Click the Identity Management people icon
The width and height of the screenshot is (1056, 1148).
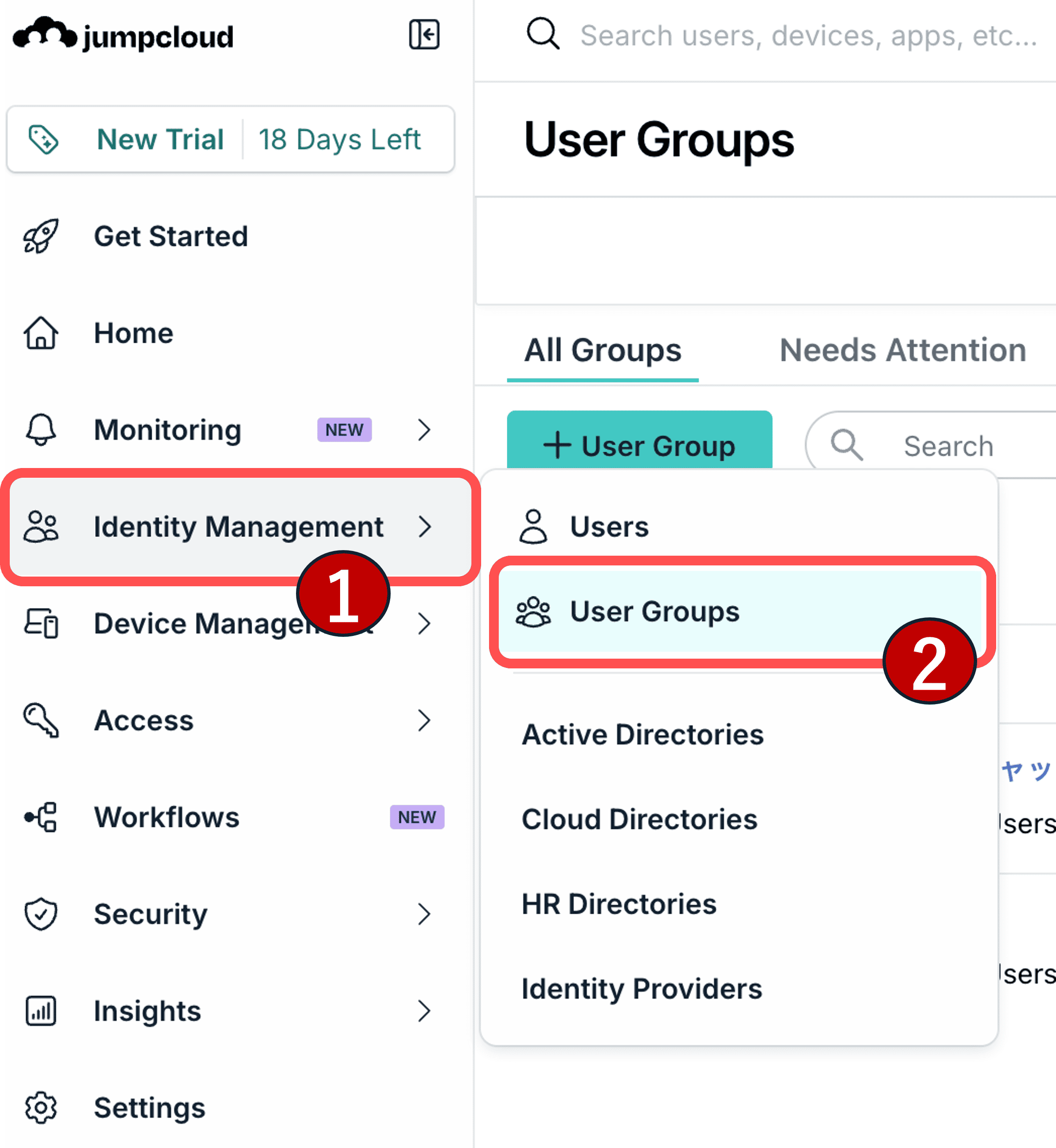pos(40,526)
